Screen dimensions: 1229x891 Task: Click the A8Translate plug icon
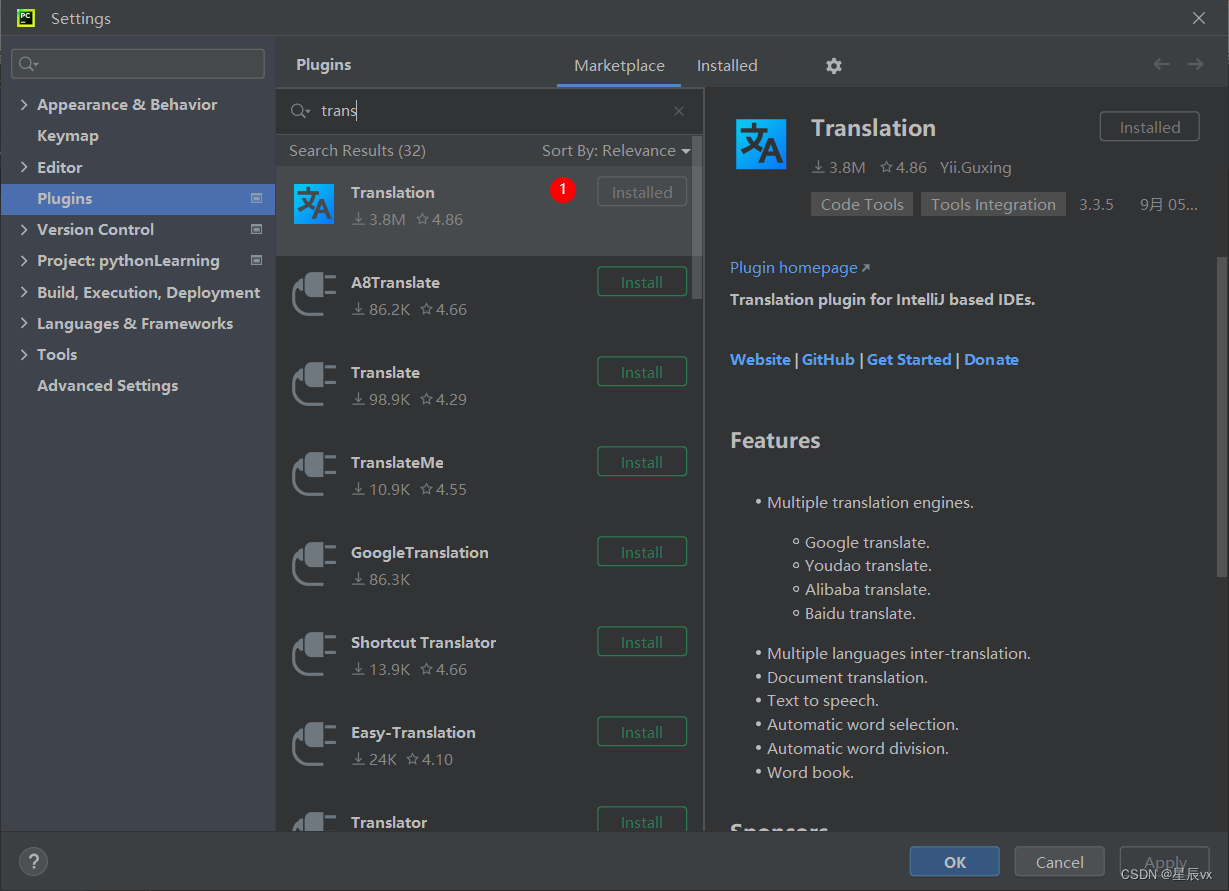pyautogui.click(x=314, y=294)
